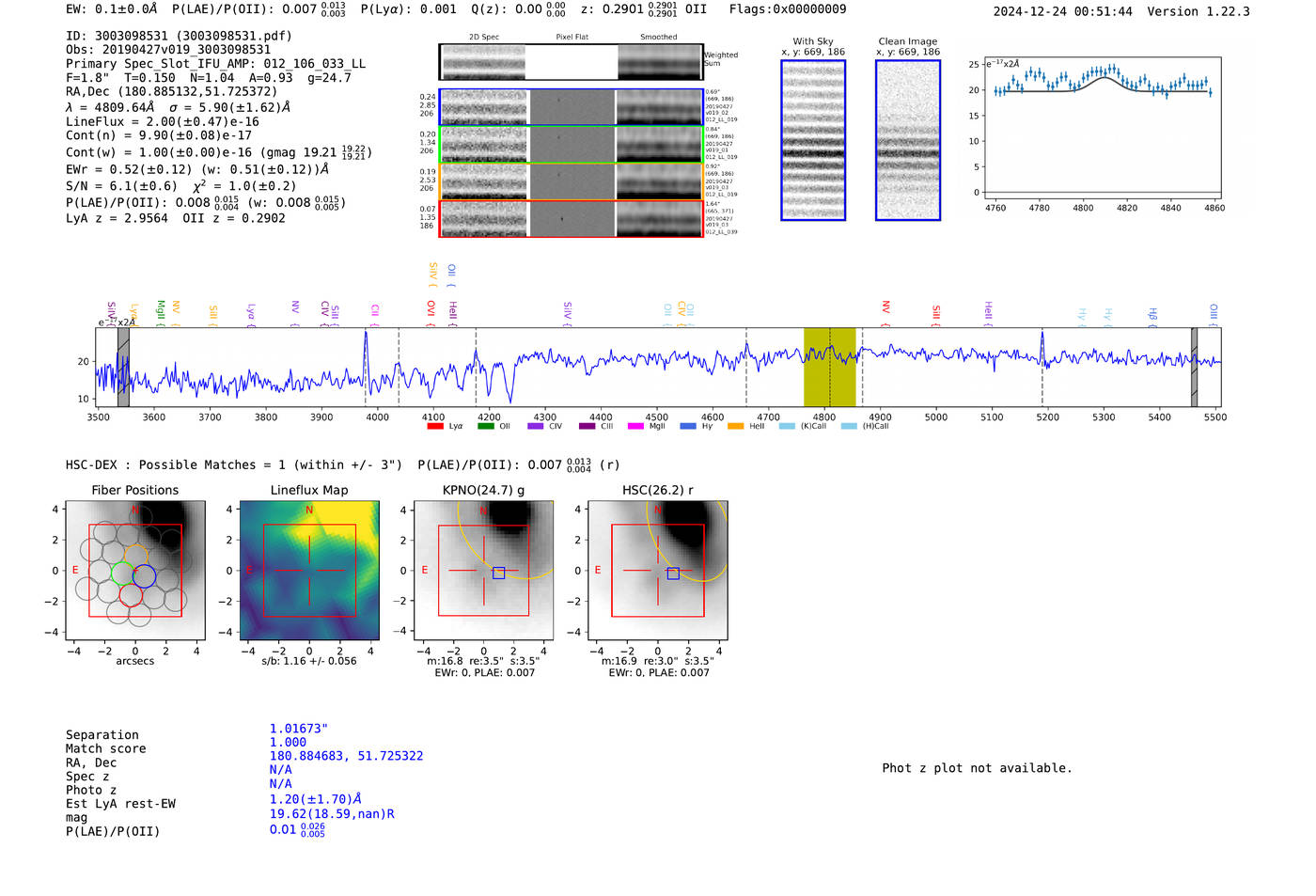Click the Version 1.22.3 label
This screenshot has width=1316, height=896.
(1198, 11)
